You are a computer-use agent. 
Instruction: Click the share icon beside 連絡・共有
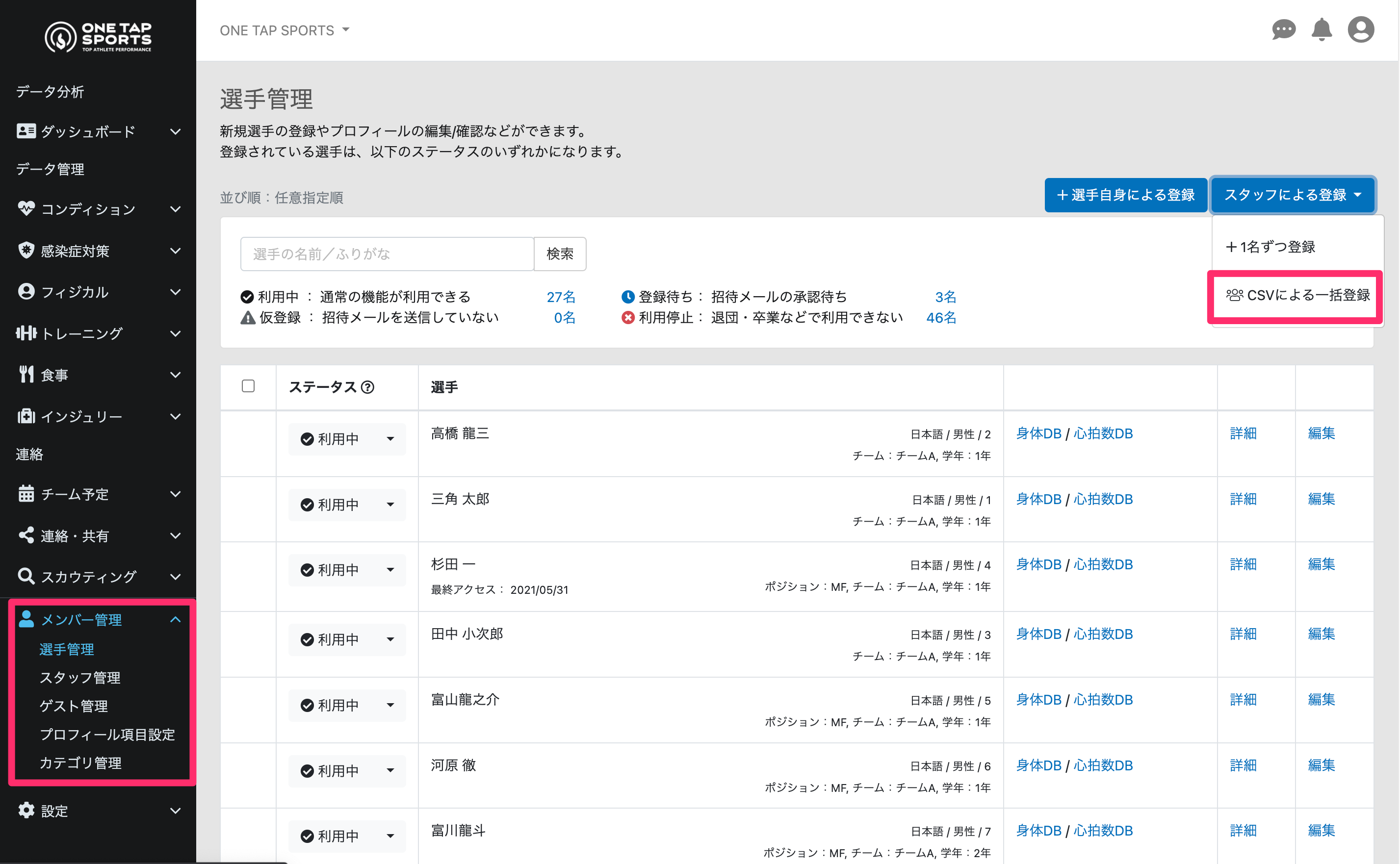click(x=26, y=535)
